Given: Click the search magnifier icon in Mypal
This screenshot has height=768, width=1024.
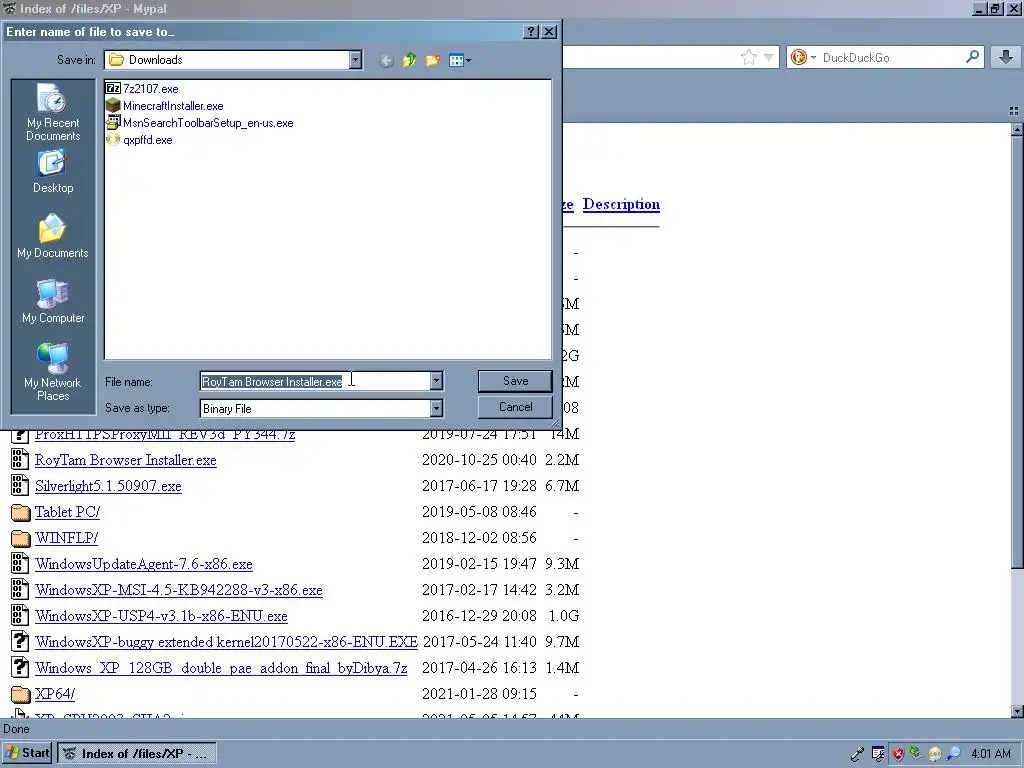Looking at the screenshot, I should [x=972, y=57].
